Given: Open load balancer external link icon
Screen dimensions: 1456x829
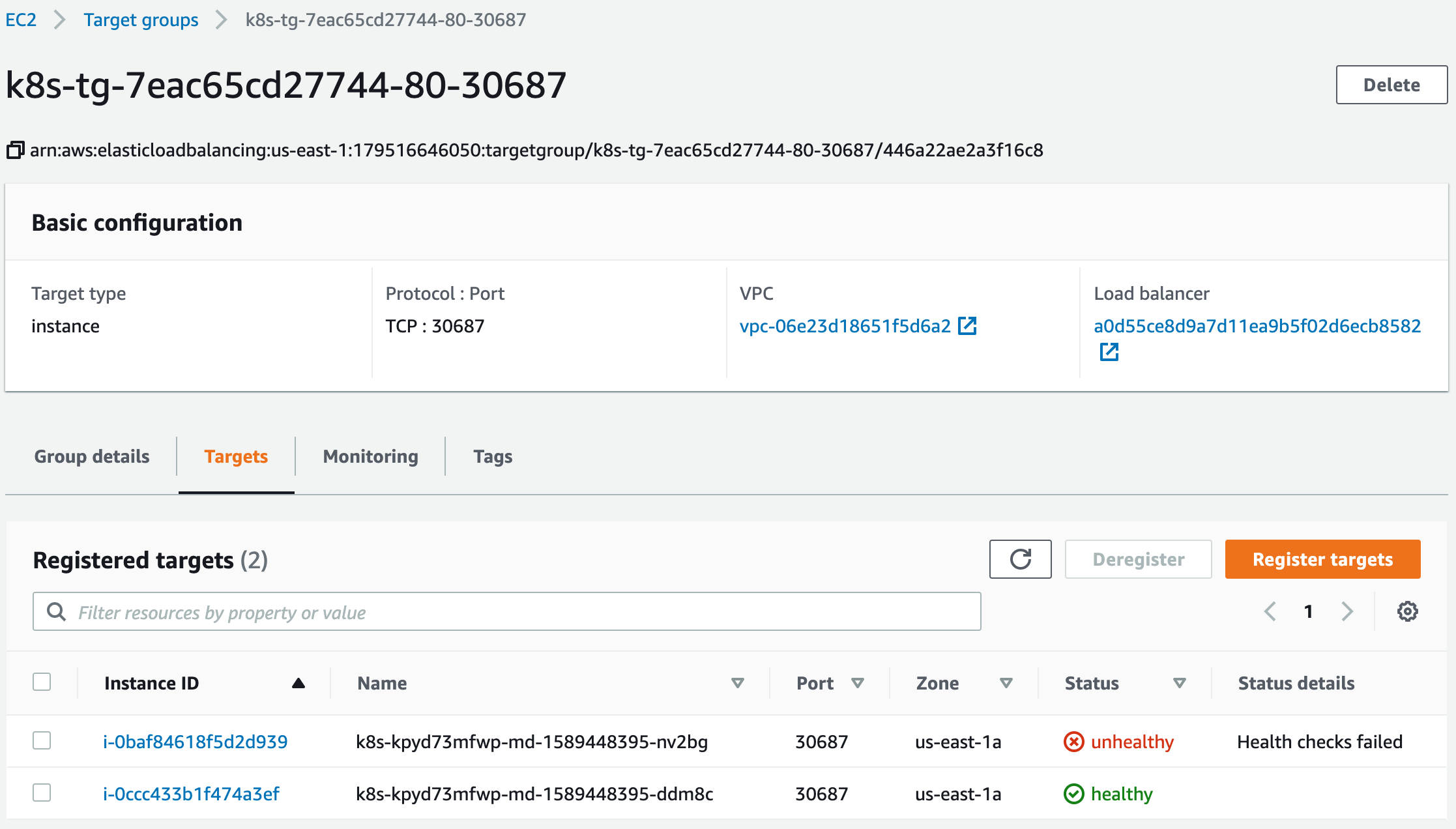Looking at the screenshot, I should pyautogui.click(x=1109, y=352).
